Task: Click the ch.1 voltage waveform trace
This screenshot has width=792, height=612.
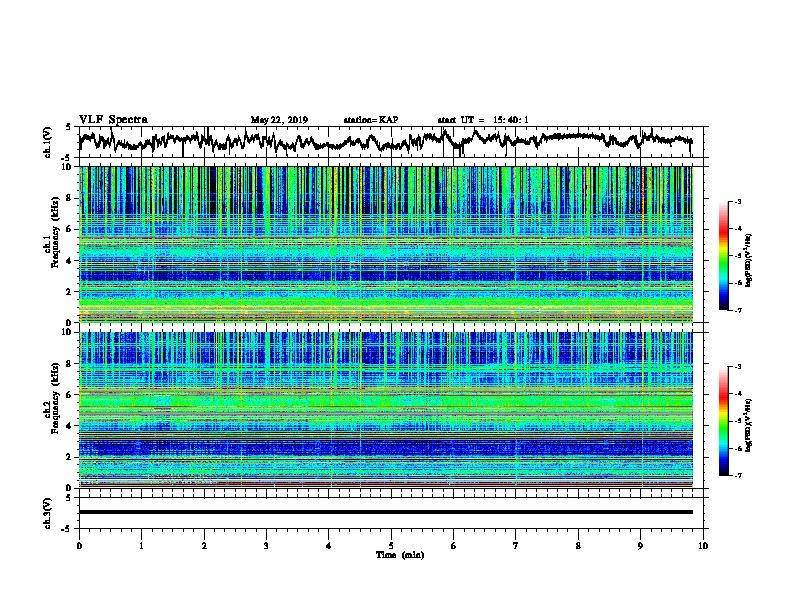Action: pyautogui.click(x=385, y=141)
